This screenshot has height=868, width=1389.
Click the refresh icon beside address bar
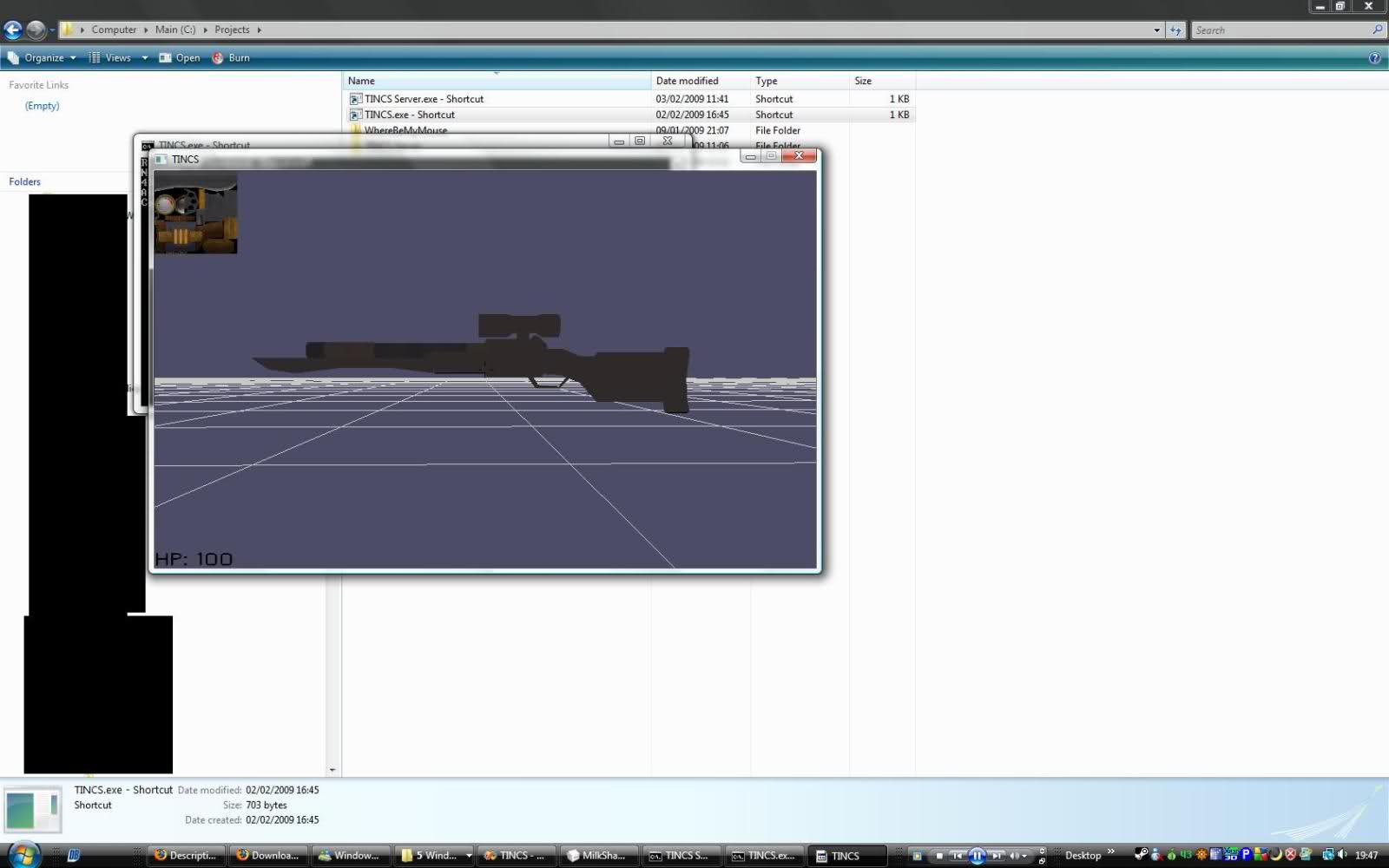[1175, 30]
